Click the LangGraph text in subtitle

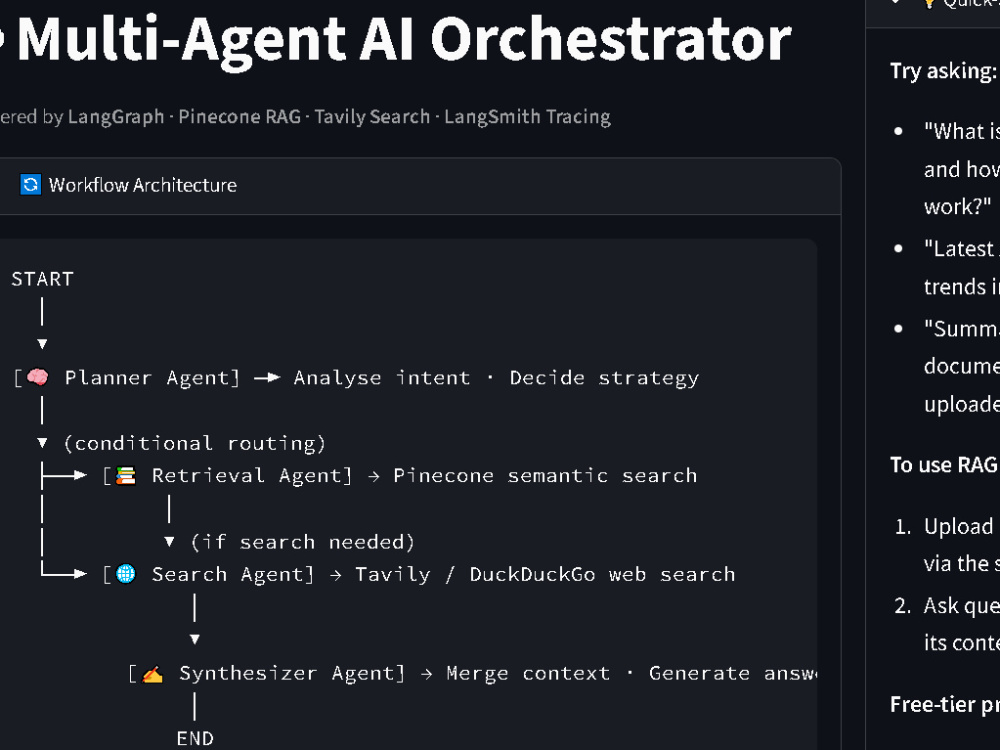[116, 117]
